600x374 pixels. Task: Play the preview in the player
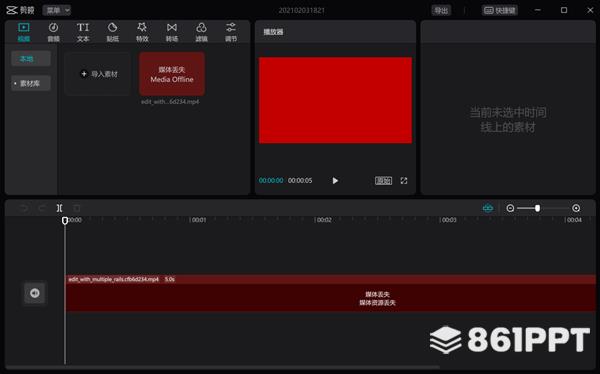tap(335, 181)
